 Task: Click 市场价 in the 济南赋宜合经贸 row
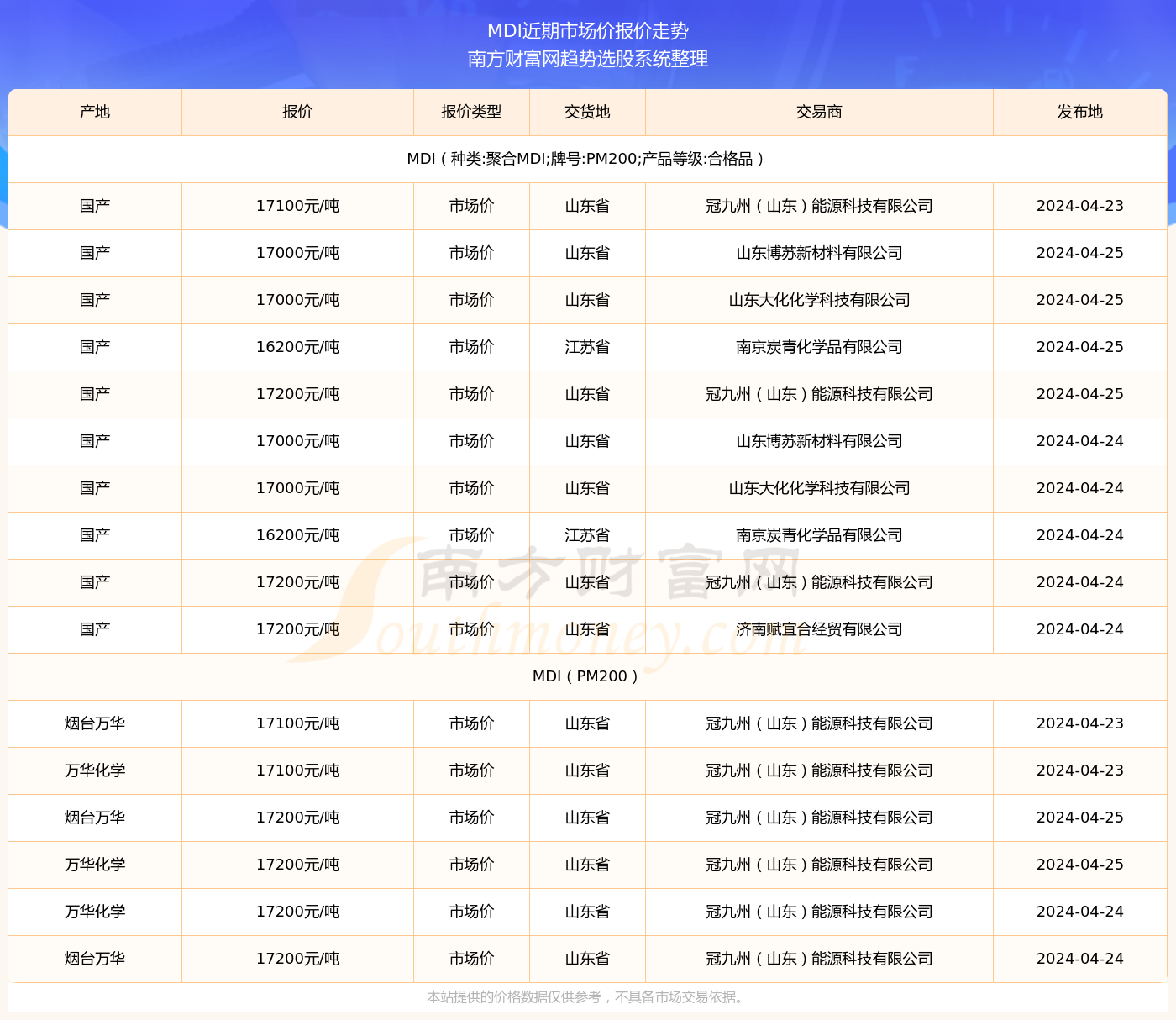tap(471, 629)
